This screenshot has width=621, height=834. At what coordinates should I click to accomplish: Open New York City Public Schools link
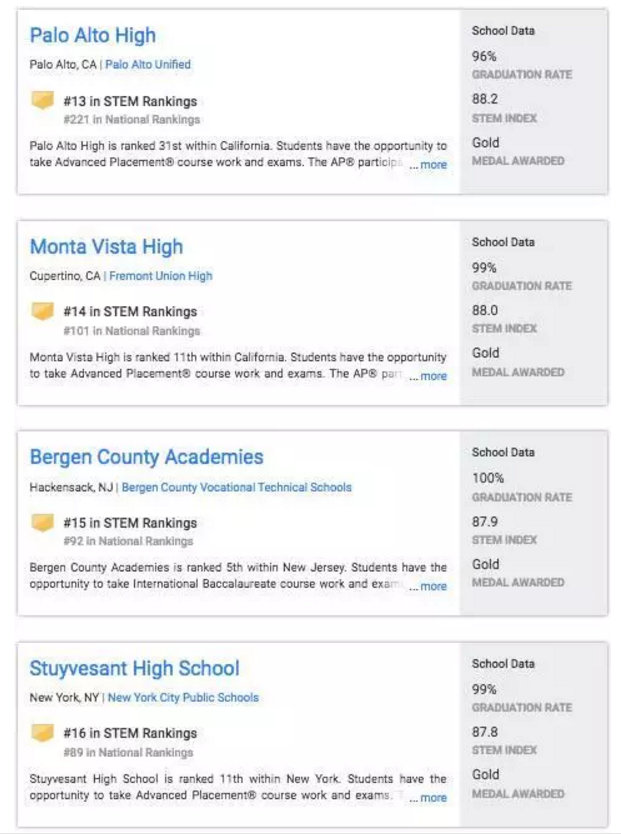pos(183,698)
